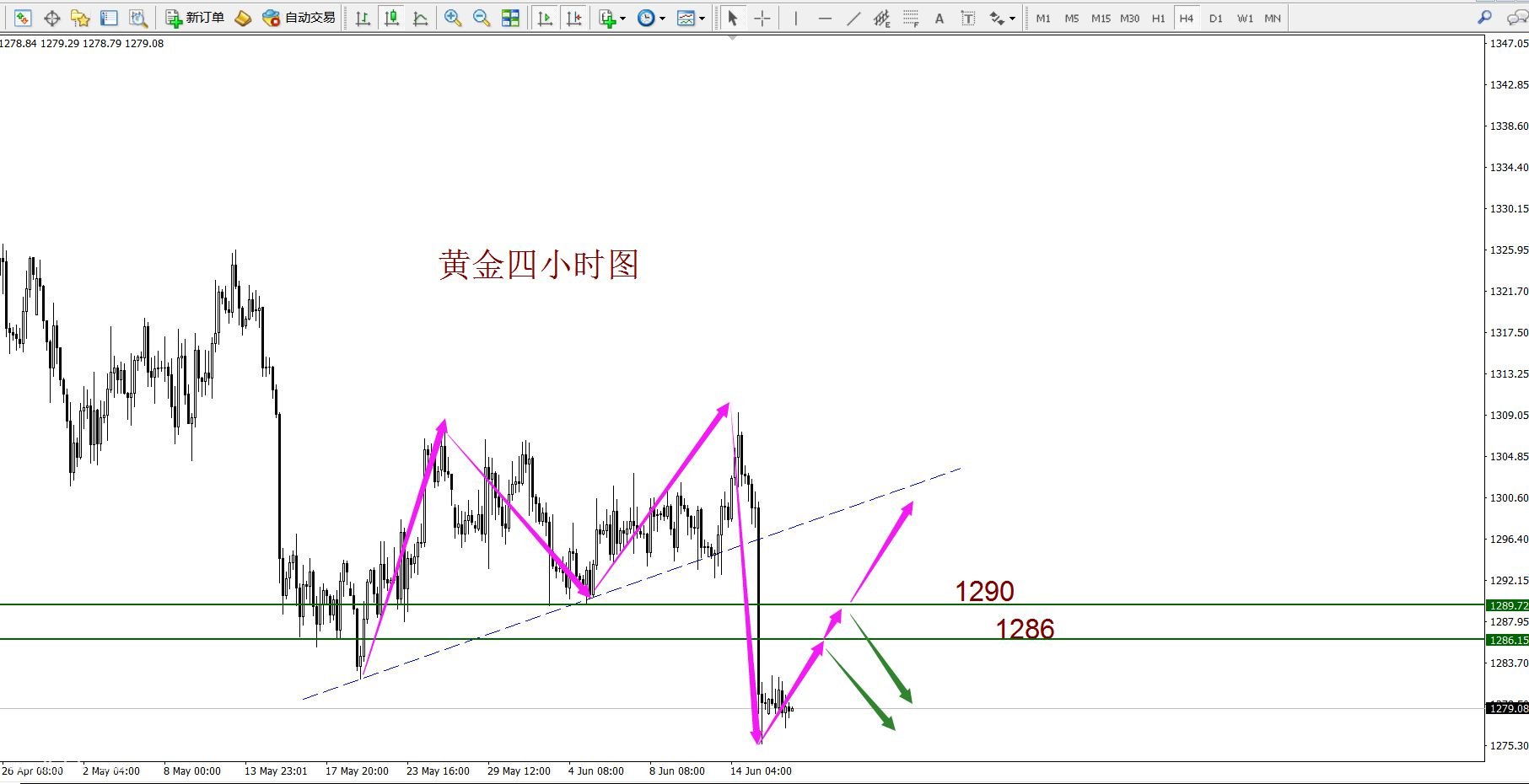Switch chart to bar chart display
Screen dimensions: 1529x784
click(x=363, y=18)
